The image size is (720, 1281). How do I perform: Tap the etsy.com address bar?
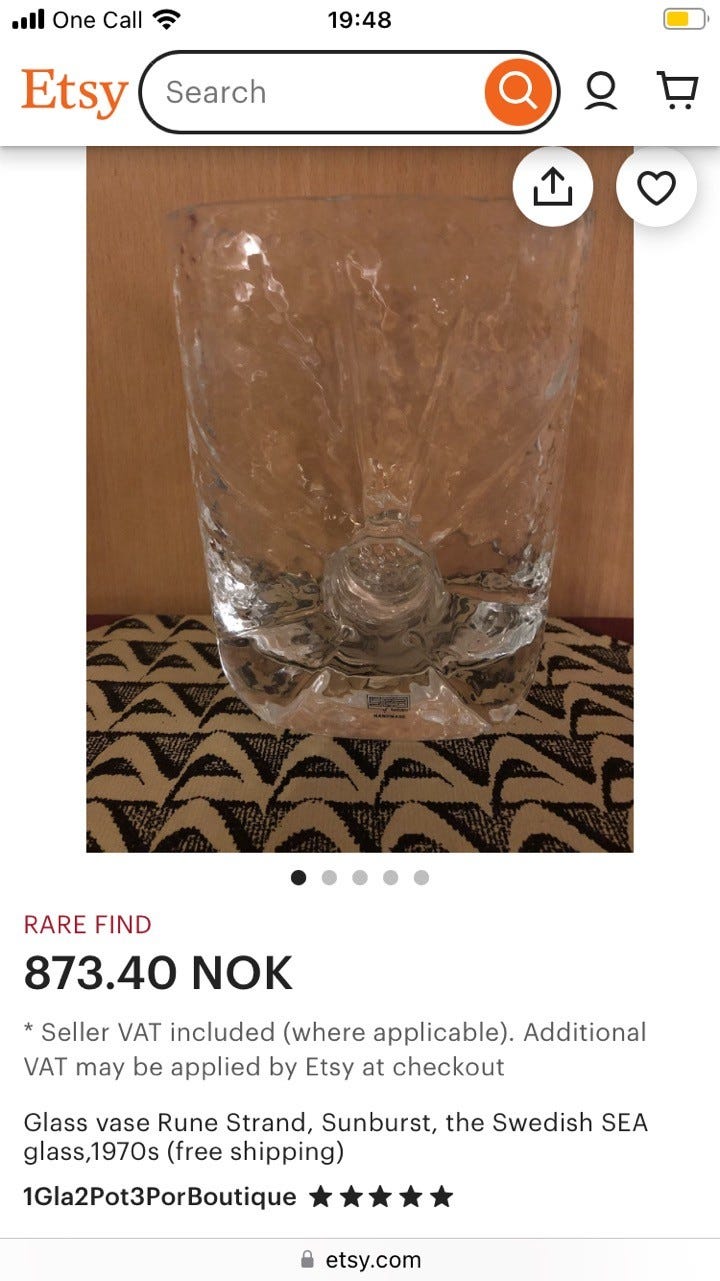[x=360, y=1260]
